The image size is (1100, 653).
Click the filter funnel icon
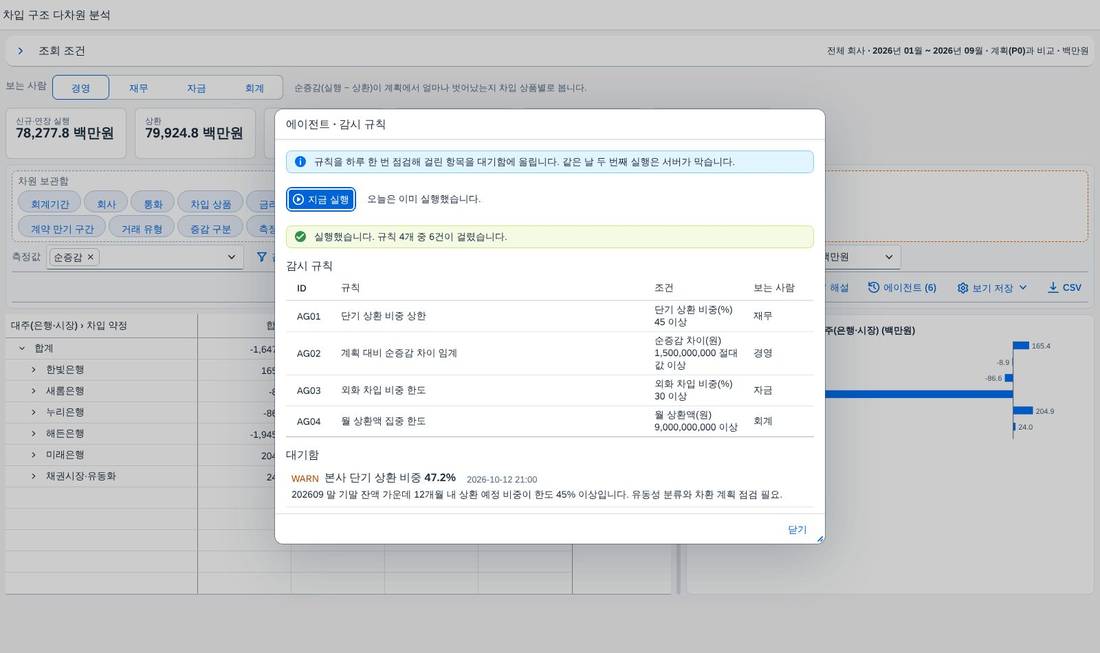(x=262, y=257)
